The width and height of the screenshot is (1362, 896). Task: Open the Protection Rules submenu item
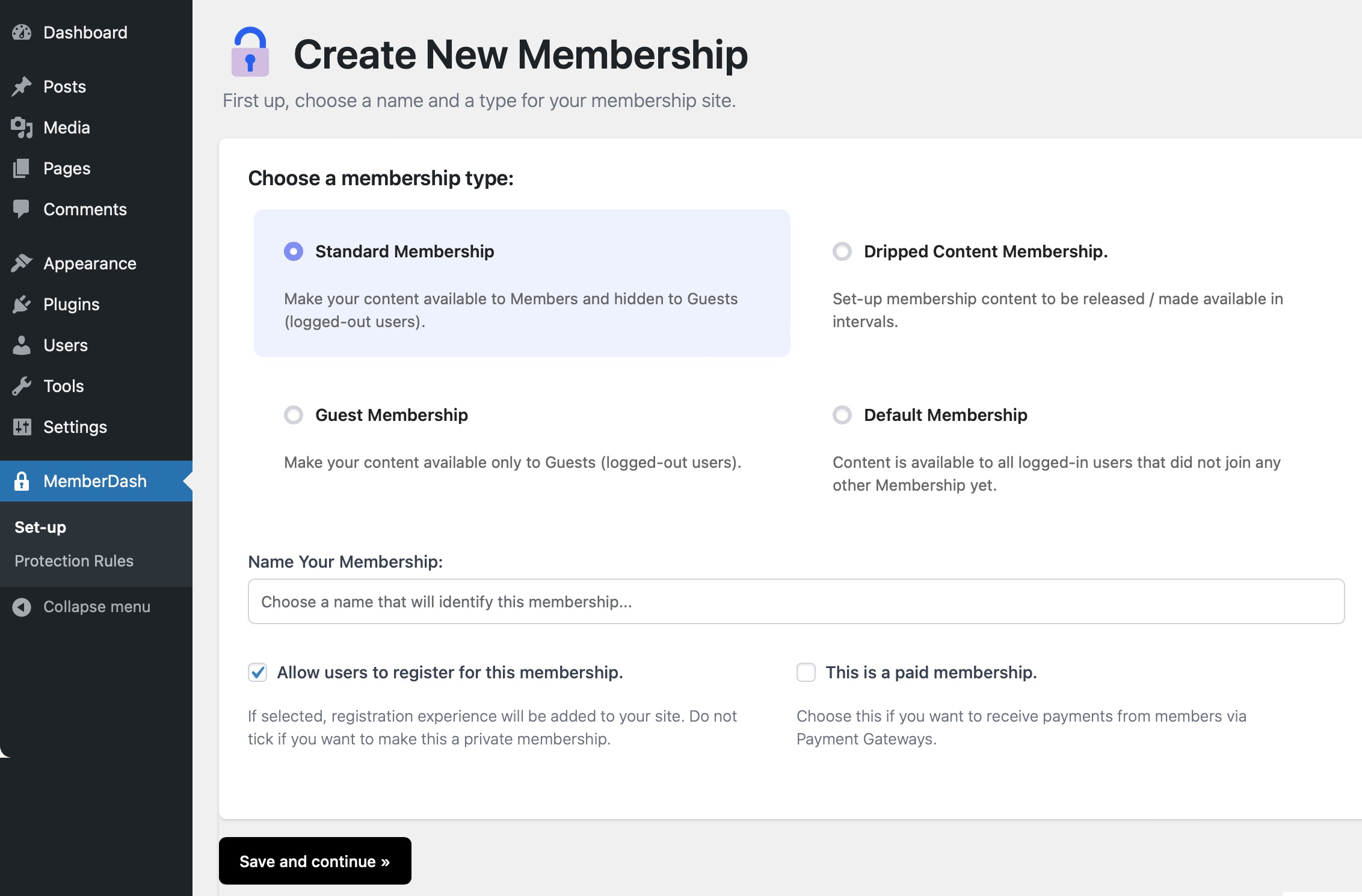point(74,561)
